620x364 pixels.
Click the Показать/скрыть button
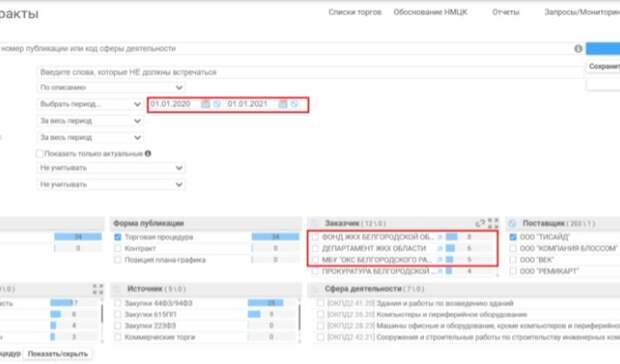[x=58, y=354]
